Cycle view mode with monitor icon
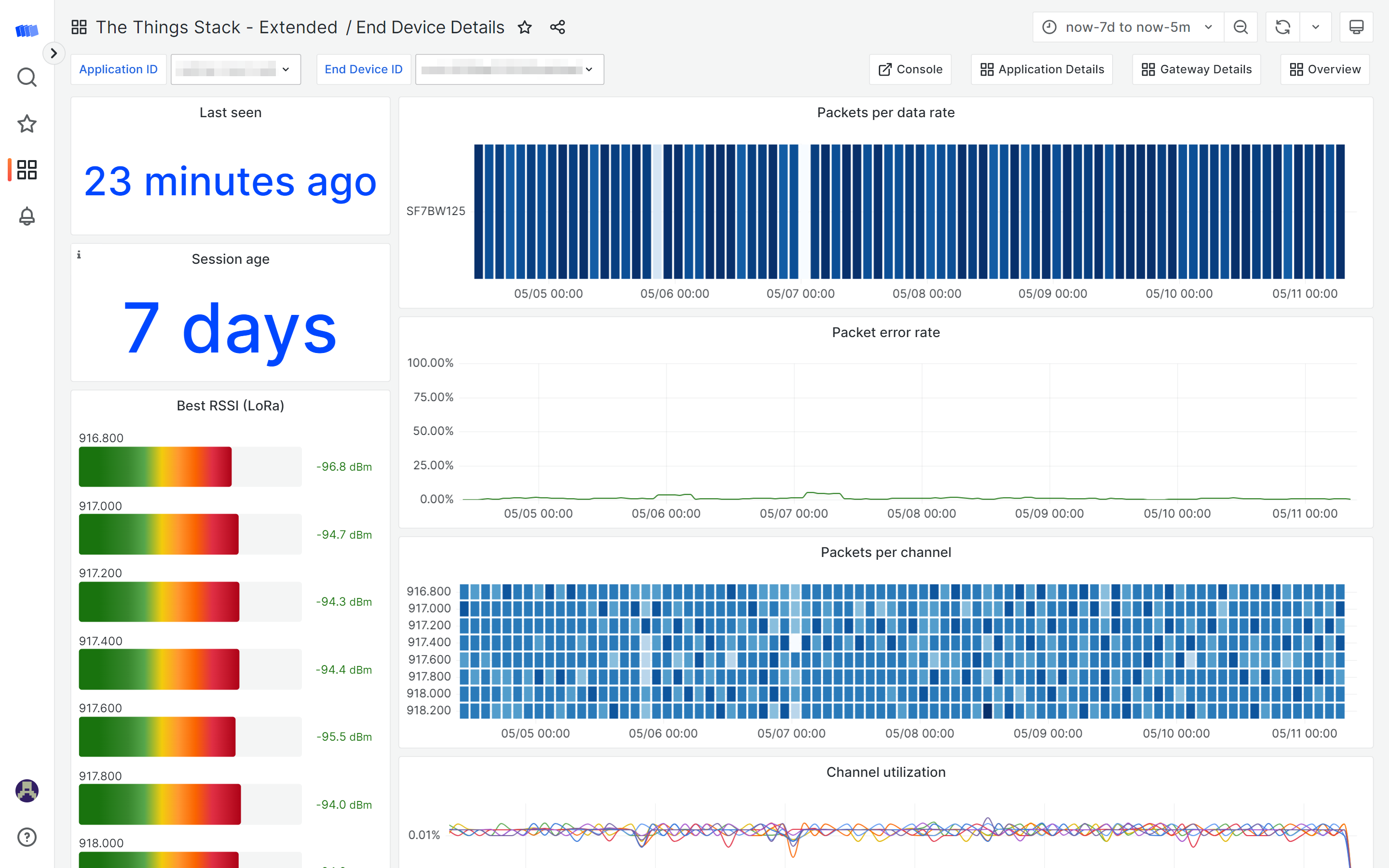This screenshot has height=868, width=1389. [x=1356, y=27]
